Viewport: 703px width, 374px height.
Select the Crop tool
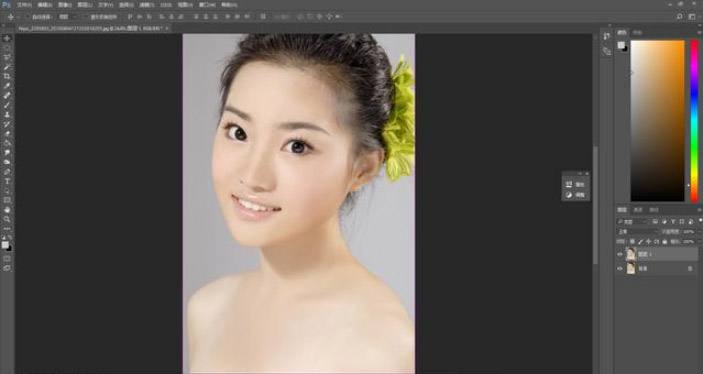coord(7,76)
